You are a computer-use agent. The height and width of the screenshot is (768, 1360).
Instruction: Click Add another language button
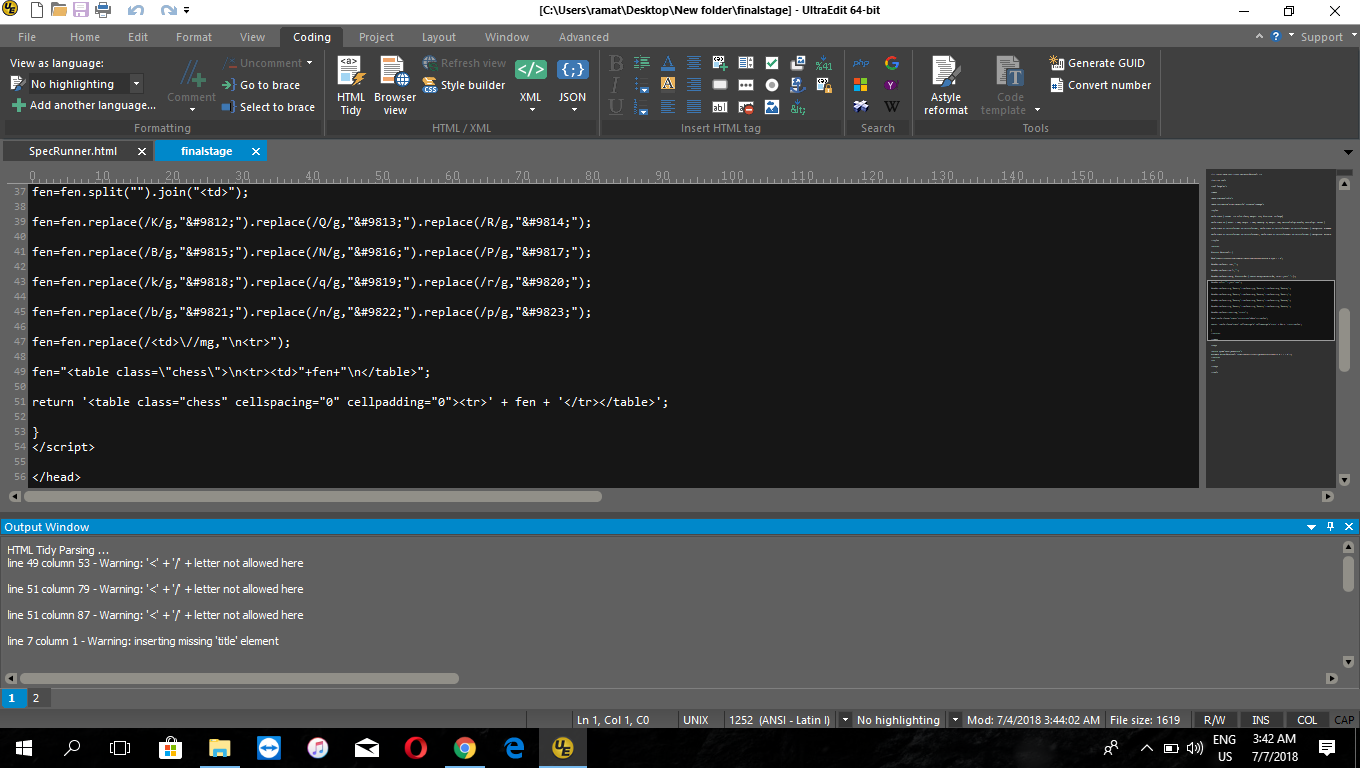pyautogui.click(x=84, y=105)
